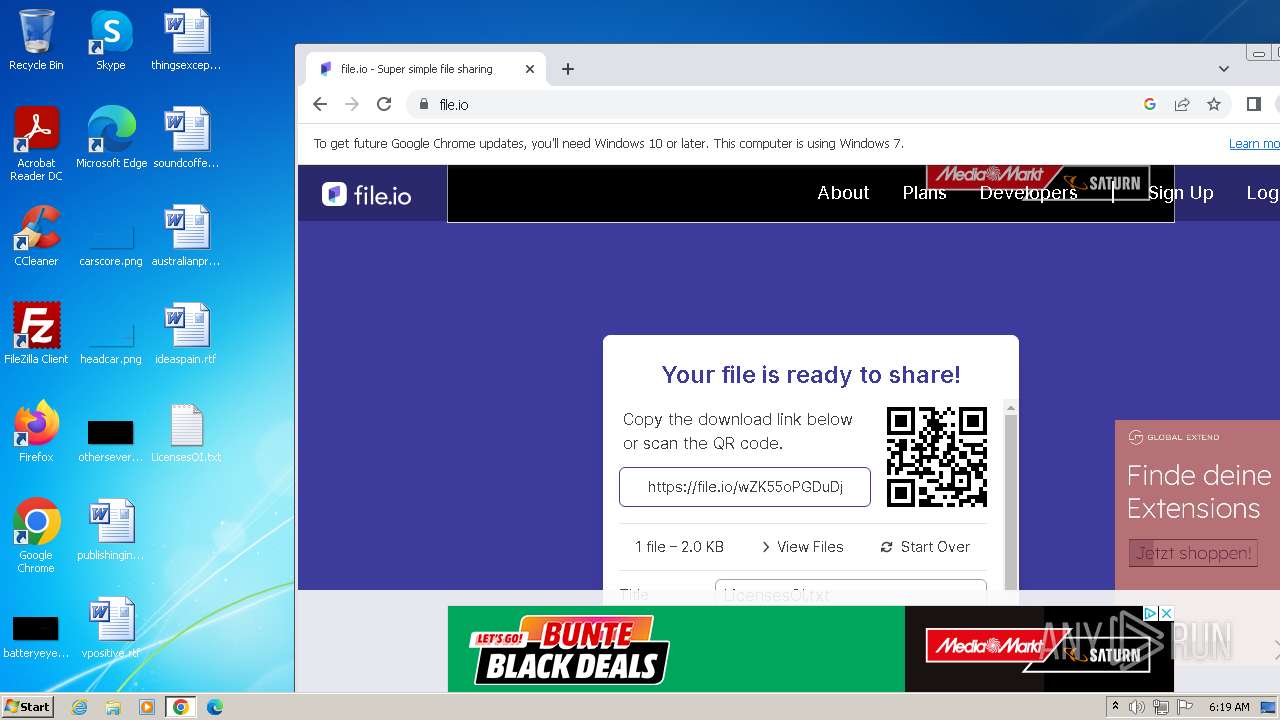Open publishingin Word document icon
The width and height of the screenshot is (1280, 720).
coord(111,530)
